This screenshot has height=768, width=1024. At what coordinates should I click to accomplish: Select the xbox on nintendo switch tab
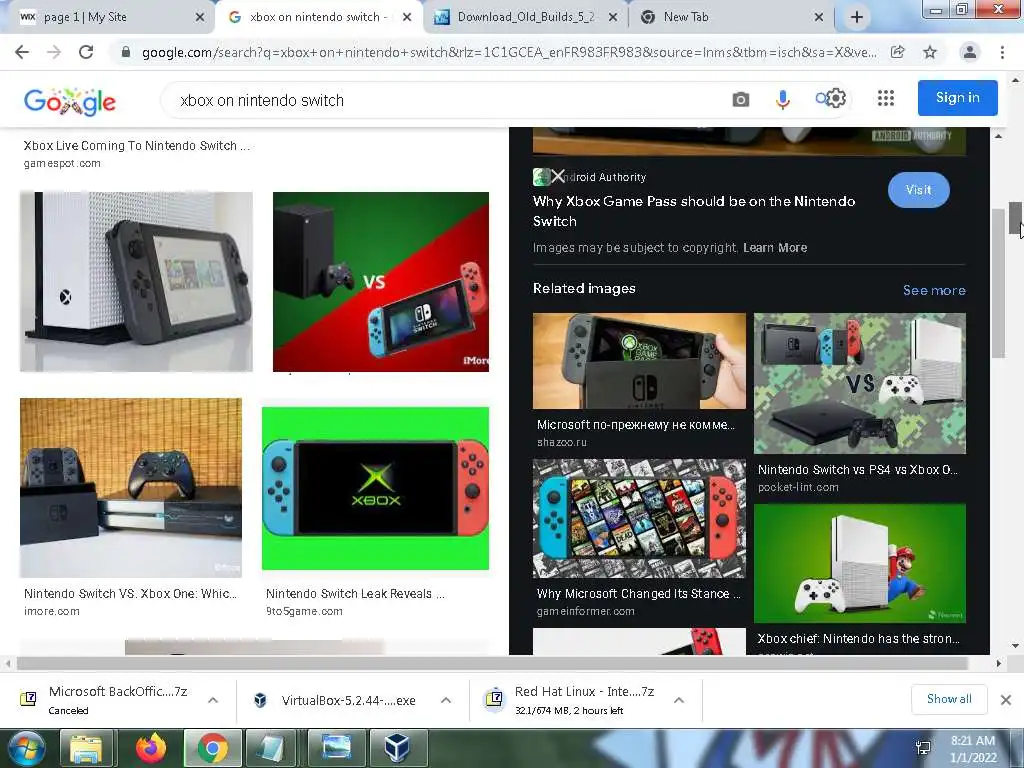tap(319, 18)
